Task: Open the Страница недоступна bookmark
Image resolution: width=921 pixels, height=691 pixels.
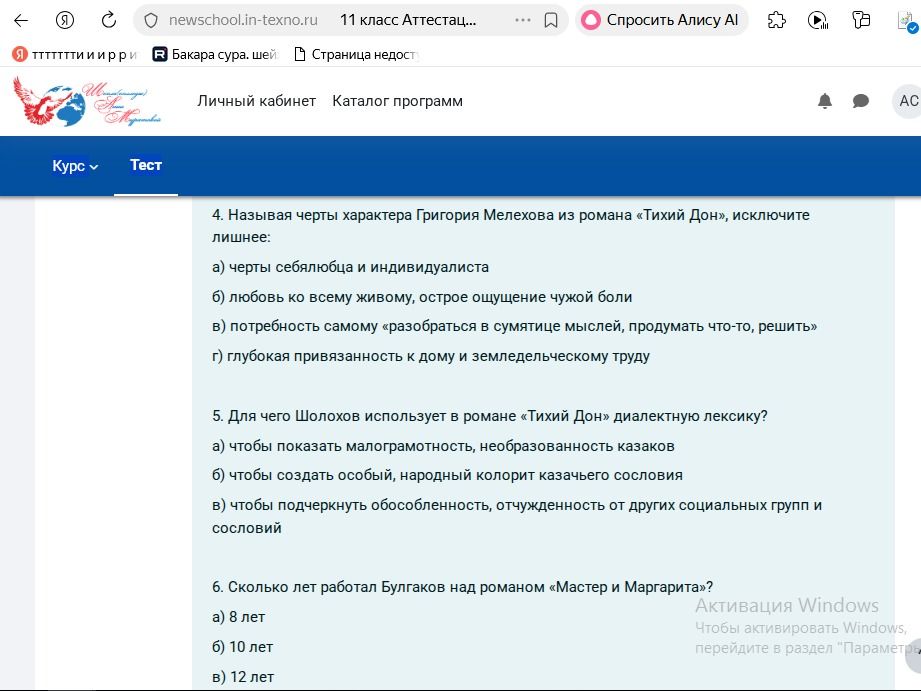Action: 356,55
